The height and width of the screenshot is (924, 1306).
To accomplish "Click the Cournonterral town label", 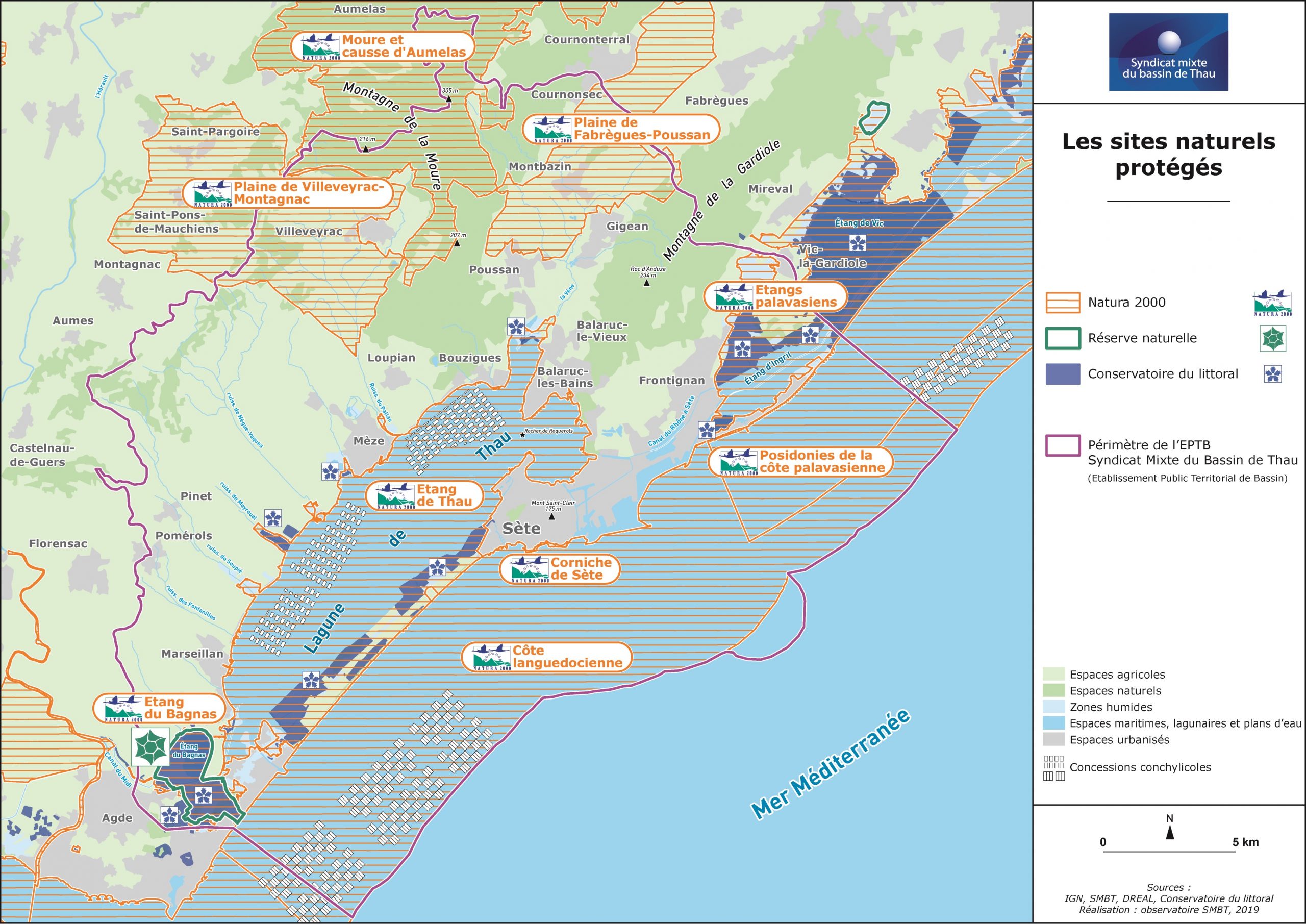I will click(x=587, y=40).
